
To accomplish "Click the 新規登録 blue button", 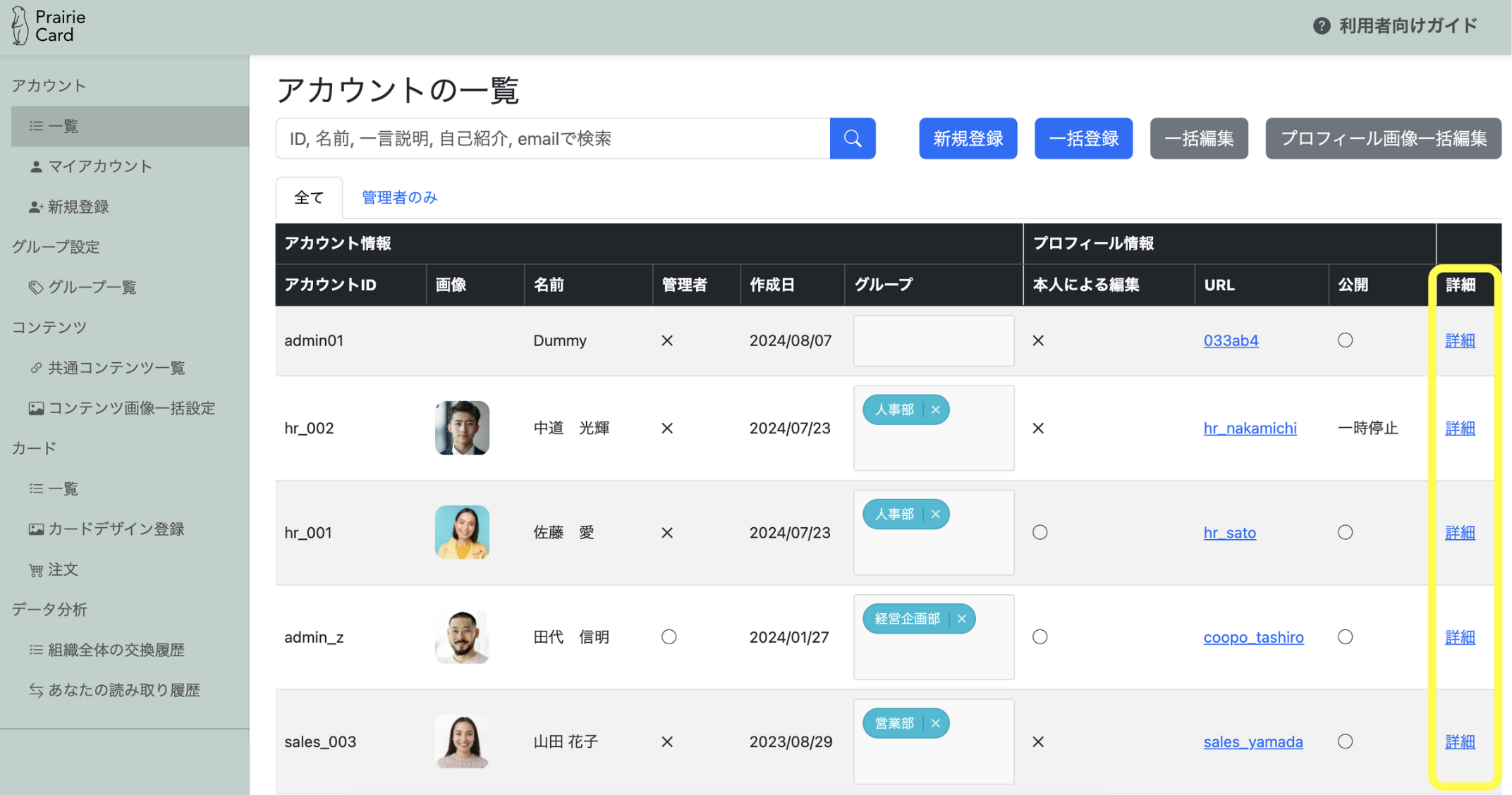I will click(x=968, y=138).
